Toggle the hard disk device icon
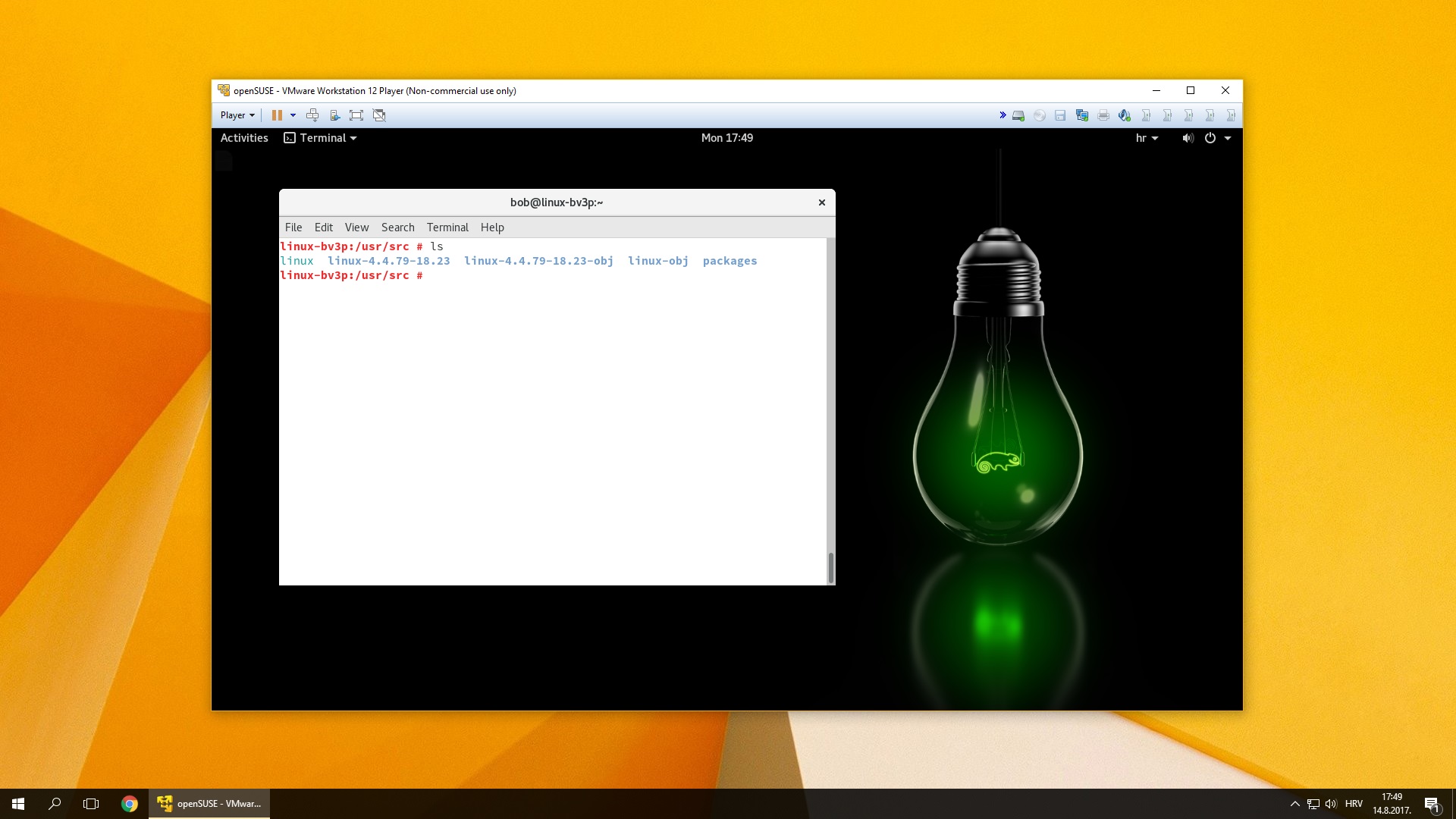Screen dimensions: 1456x819 coord(1018,115)
